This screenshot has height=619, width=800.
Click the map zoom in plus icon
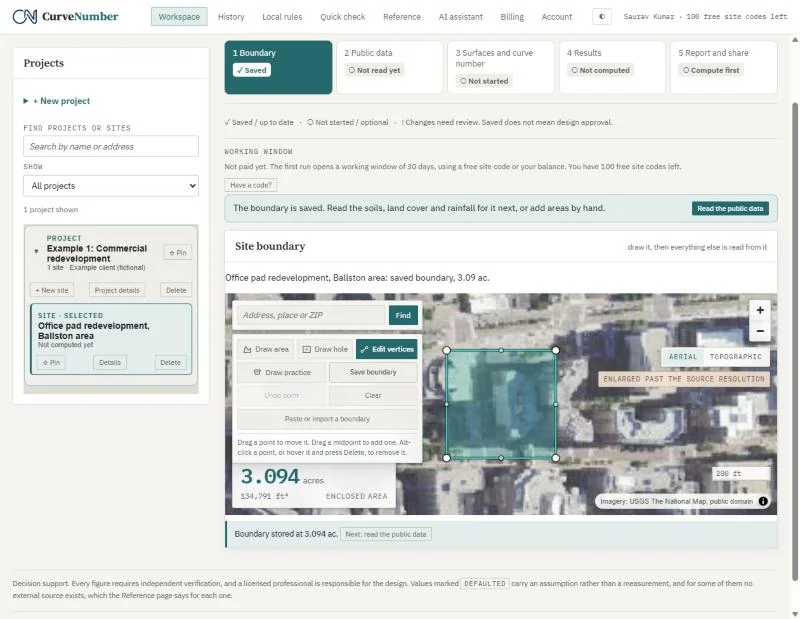(760, 310)
